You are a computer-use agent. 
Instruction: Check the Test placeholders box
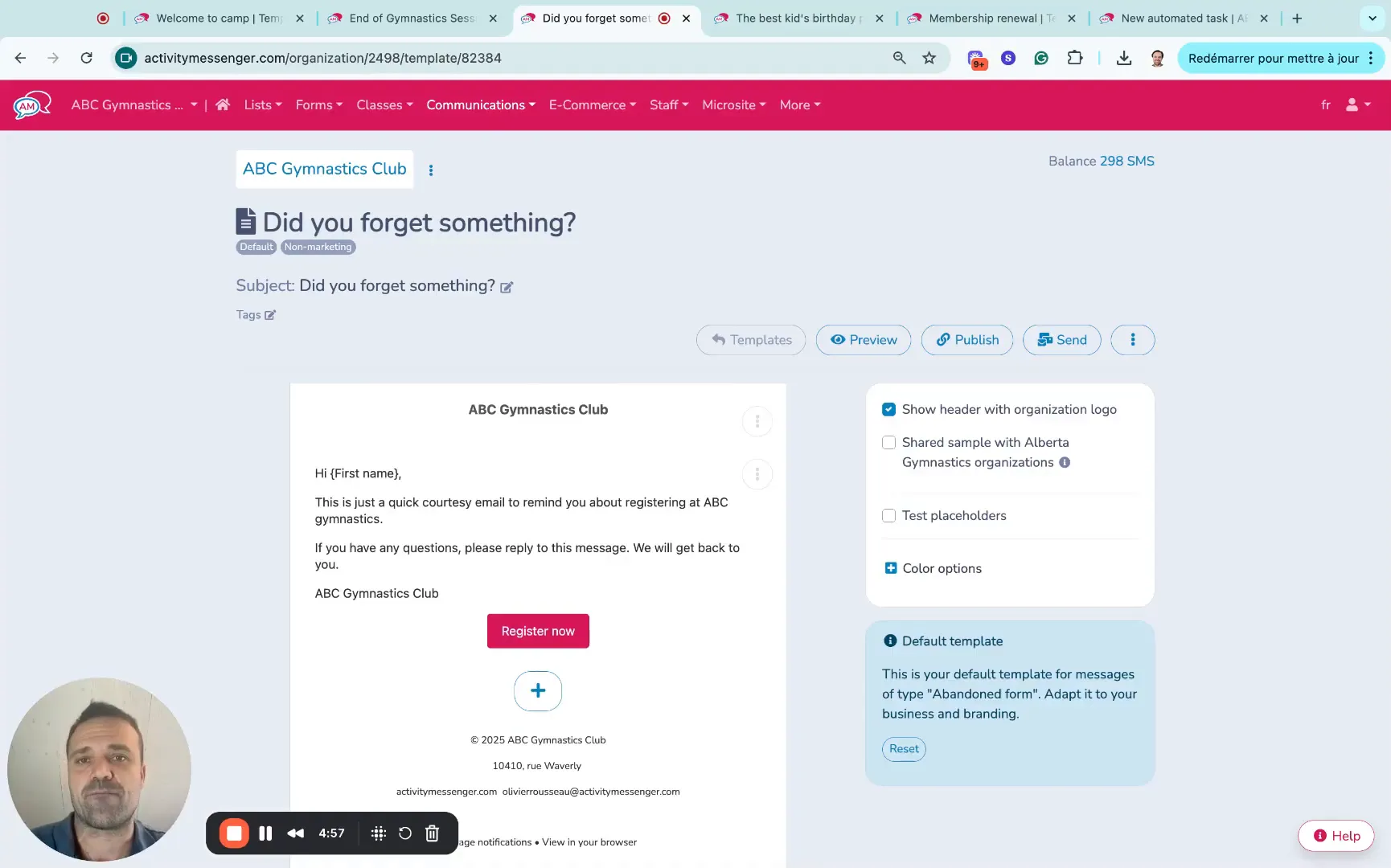(888, 516)
